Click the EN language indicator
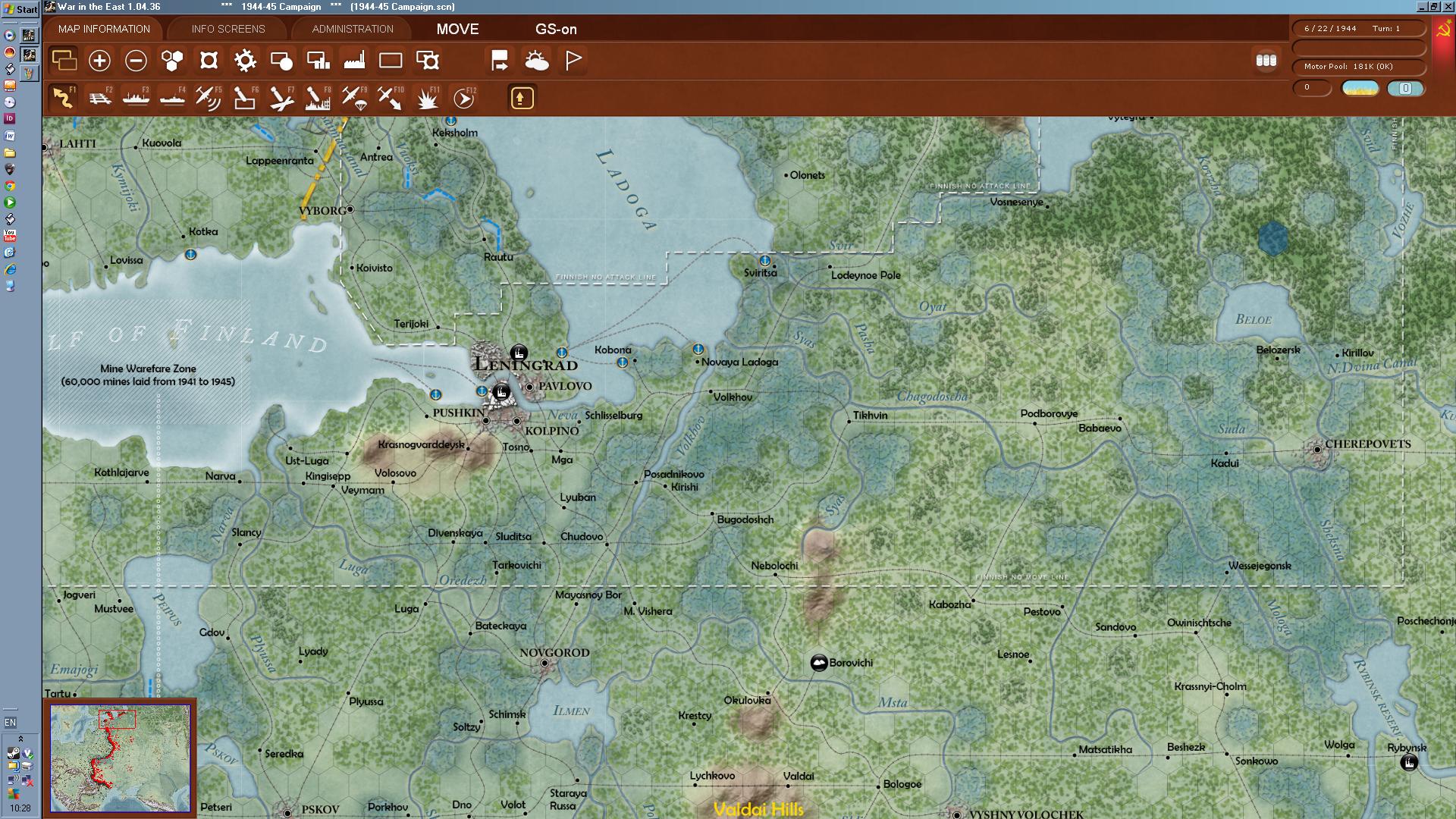This screenshot has width=1456, height=819. (x=10, y=722)
